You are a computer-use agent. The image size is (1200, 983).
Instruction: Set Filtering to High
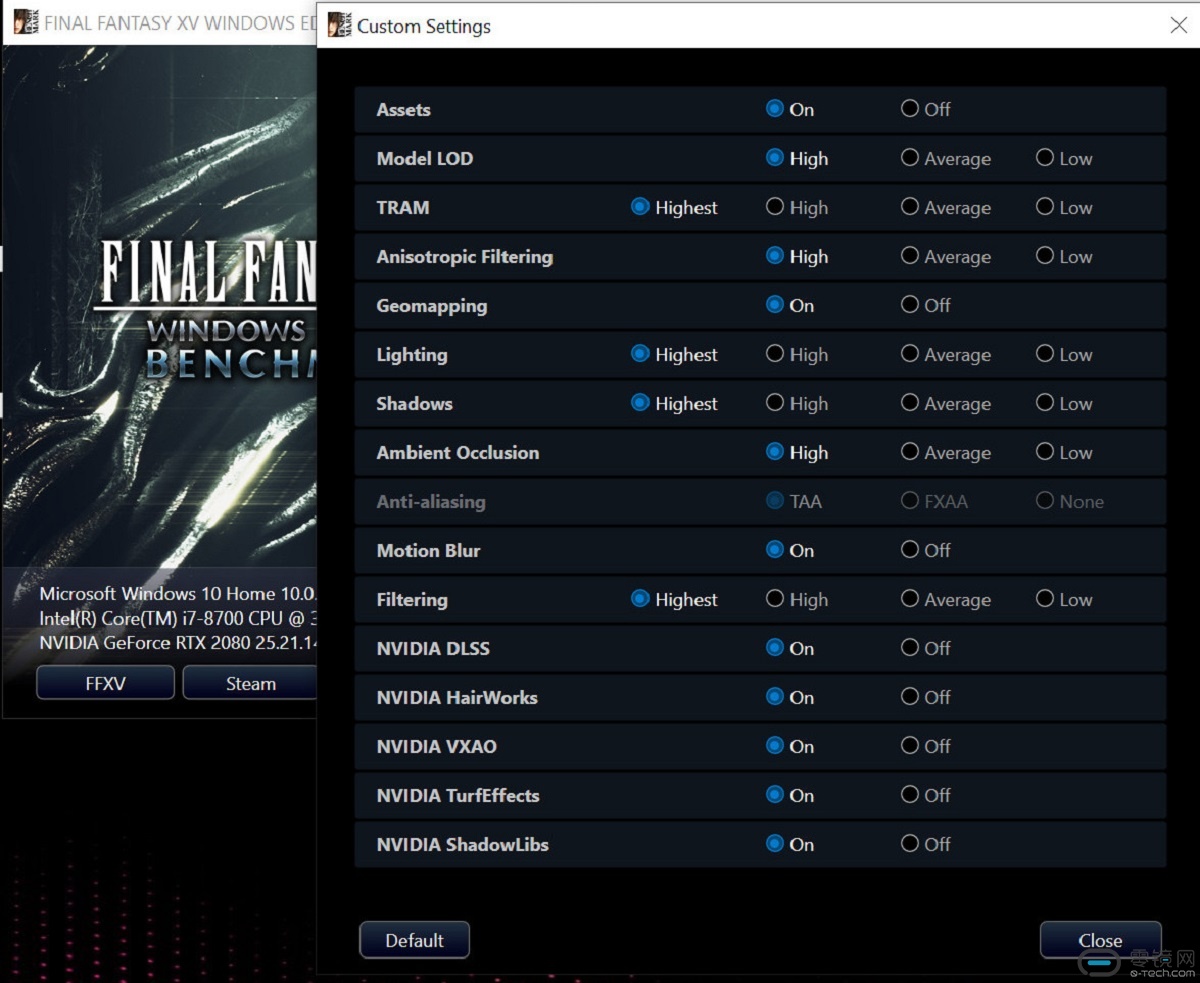[775, 599]
